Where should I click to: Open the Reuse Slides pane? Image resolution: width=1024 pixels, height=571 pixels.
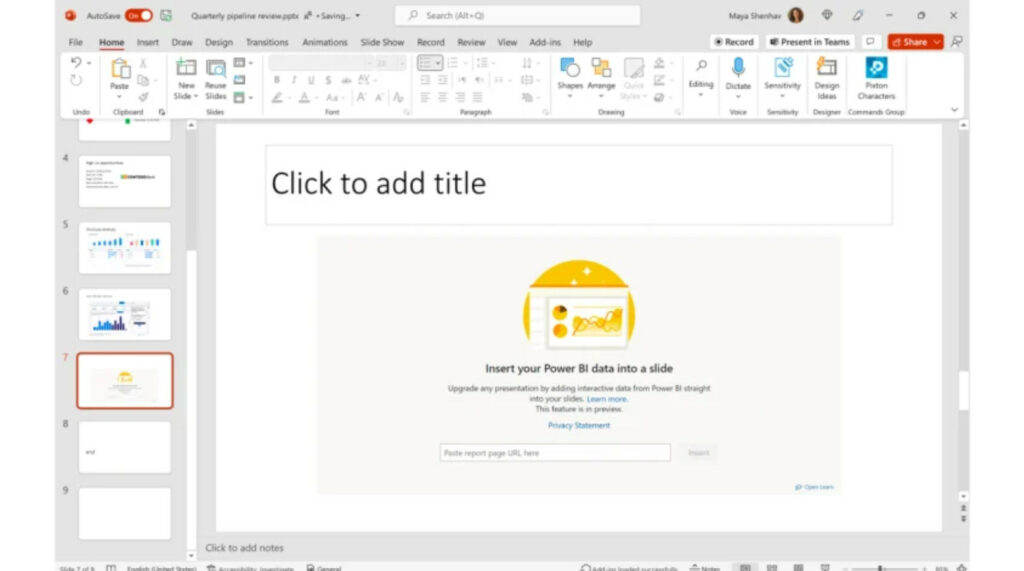(x=216, y=79)
